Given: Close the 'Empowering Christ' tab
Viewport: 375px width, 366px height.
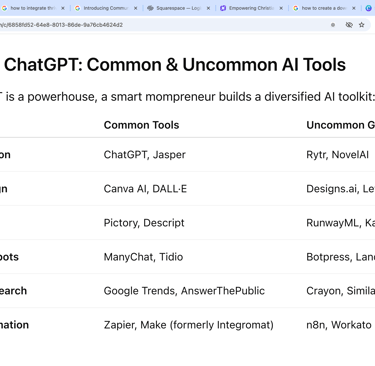Looking at the screenshot, I should point(281,8).
